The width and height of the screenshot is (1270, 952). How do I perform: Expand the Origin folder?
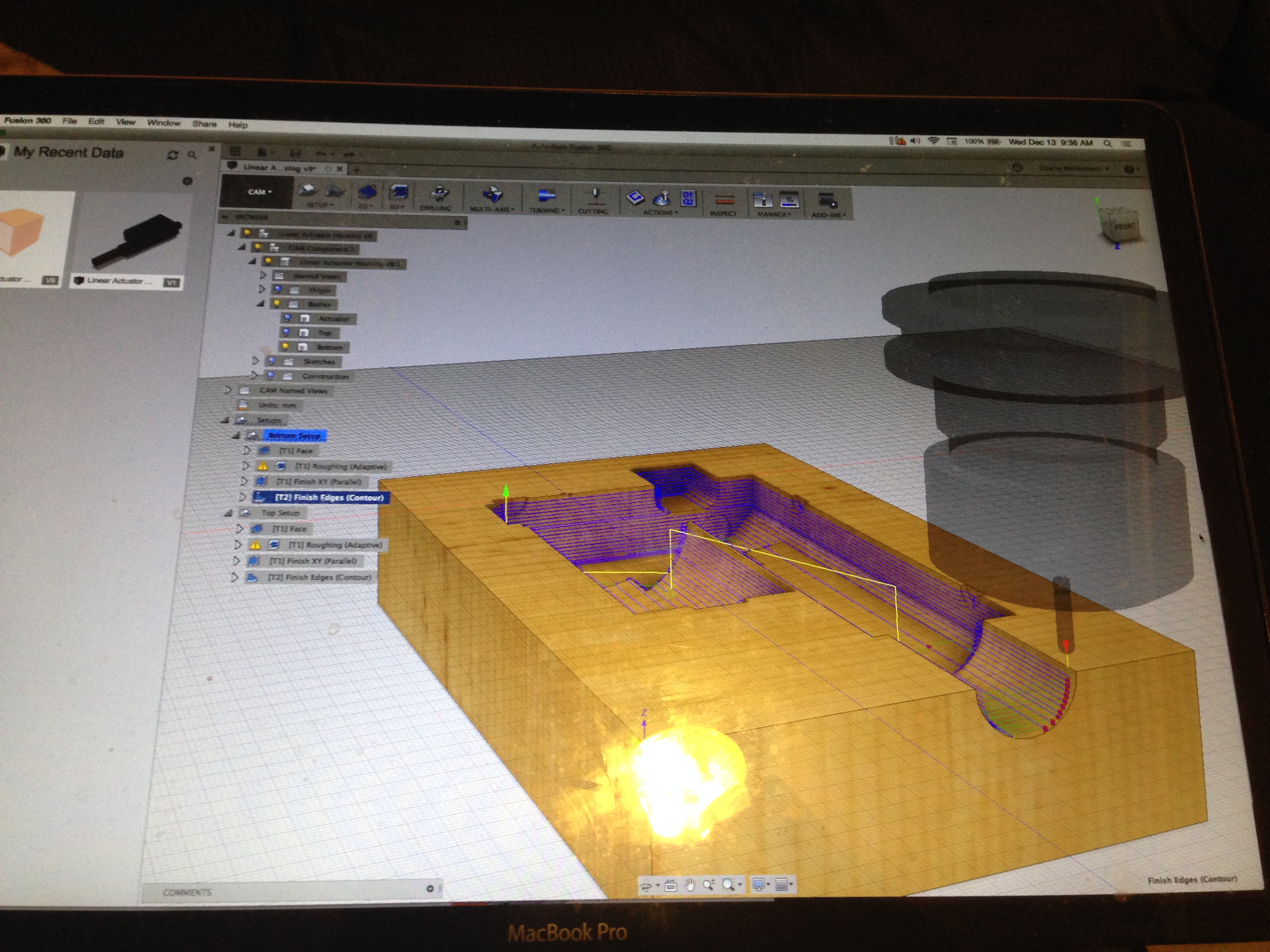click(x=262, y=289)
